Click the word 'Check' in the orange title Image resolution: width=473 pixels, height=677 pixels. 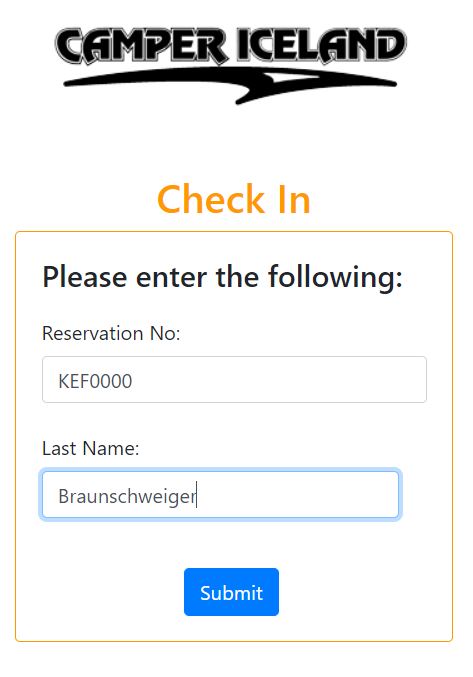(x=211, y=199)
